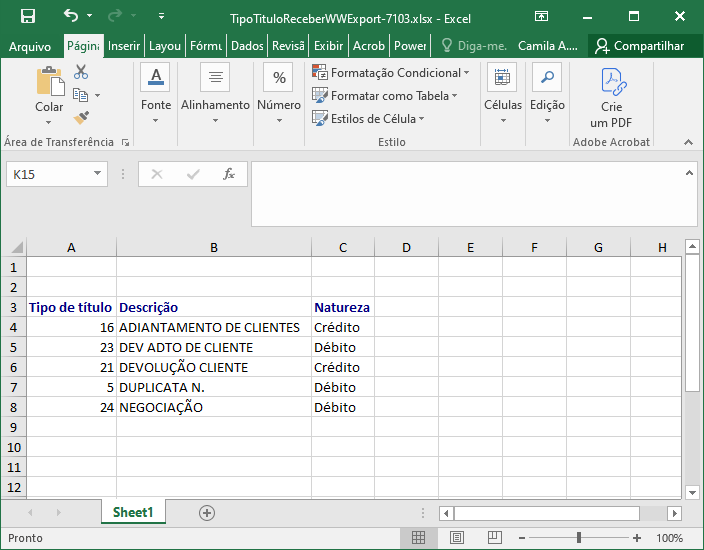Click the Format Painter brush icon
704x550 pixels.
click(x=81, y=118)
